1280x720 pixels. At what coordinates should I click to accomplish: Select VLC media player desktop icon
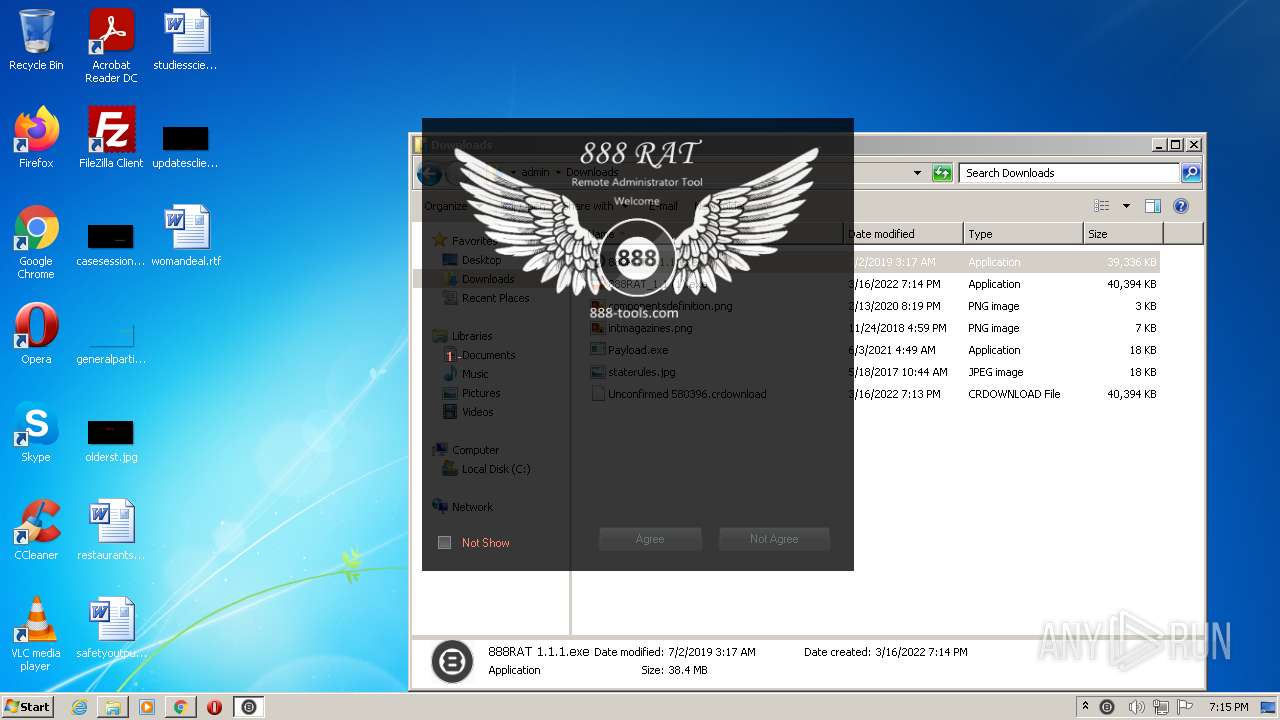tap(36, 634)
